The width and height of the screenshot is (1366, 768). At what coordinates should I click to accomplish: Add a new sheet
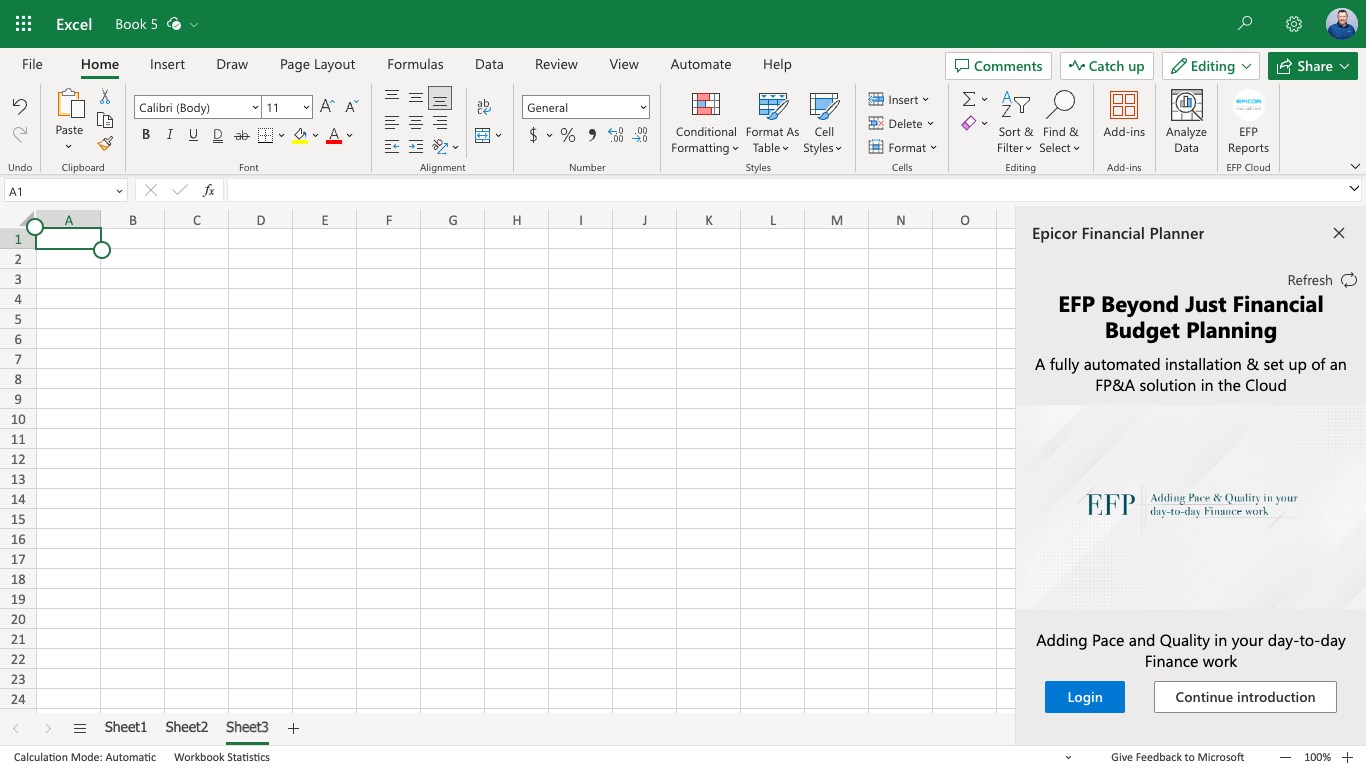[x=293, y=728]
